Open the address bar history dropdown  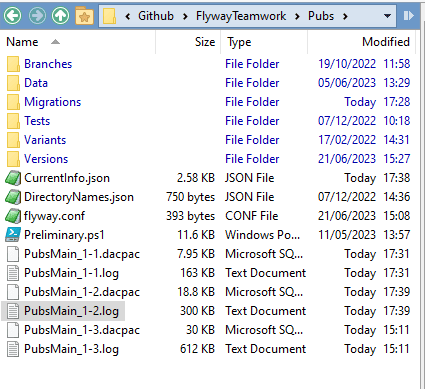[x=387, y=16]
